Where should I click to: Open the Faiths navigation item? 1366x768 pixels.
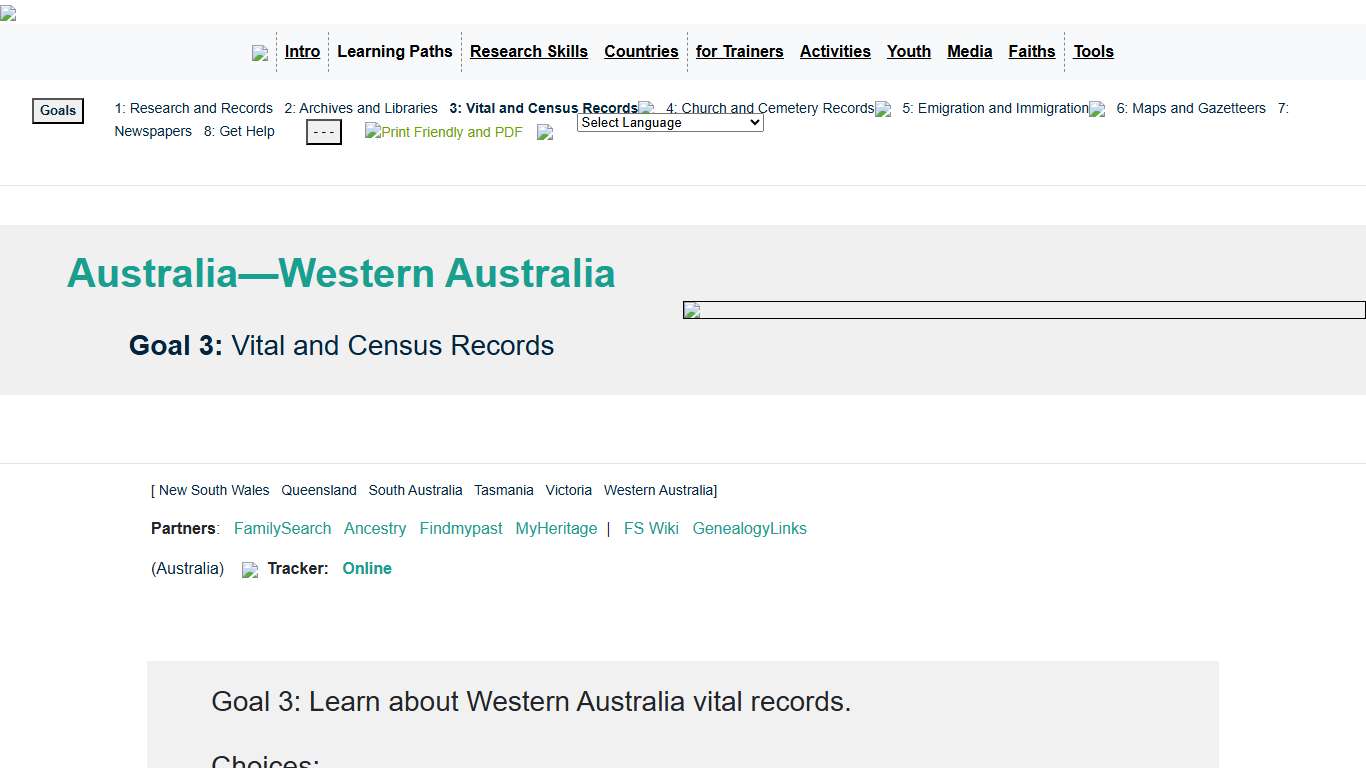tap(1032, 51)
